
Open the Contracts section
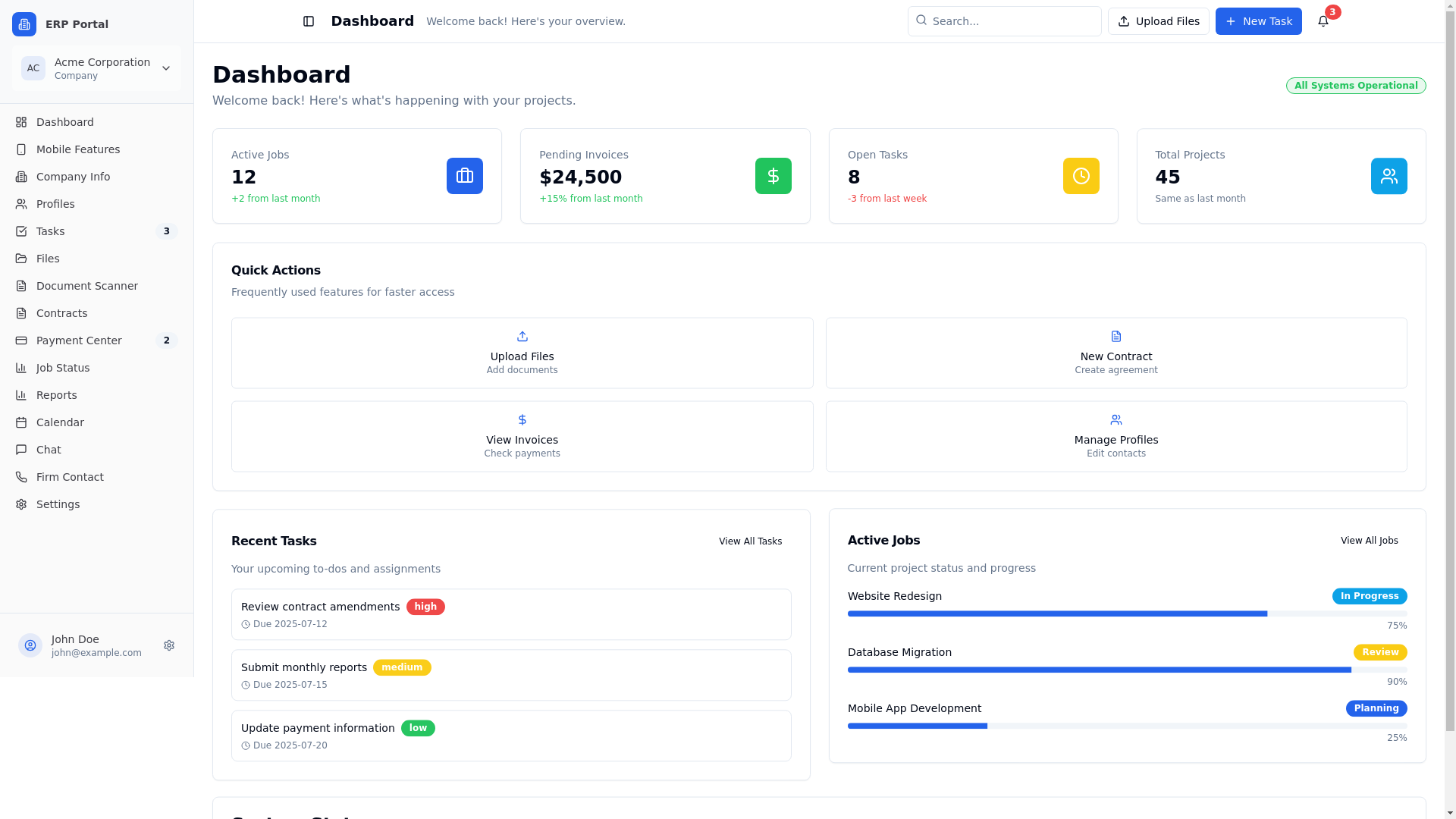[x=96, y=313]
